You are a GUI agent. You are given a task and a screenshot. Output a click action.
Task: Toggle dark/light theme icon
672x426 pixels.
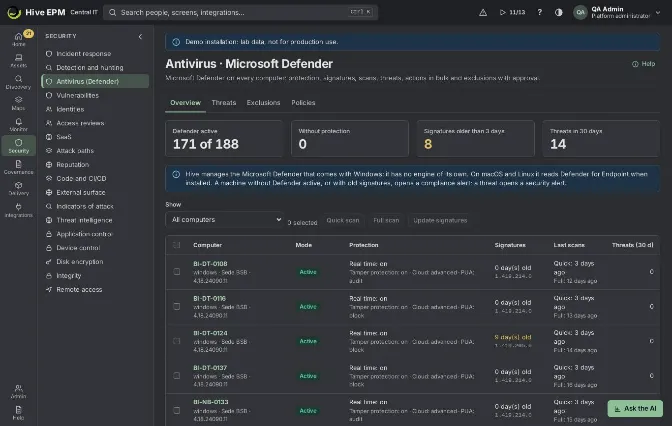[x=558, y=12]
